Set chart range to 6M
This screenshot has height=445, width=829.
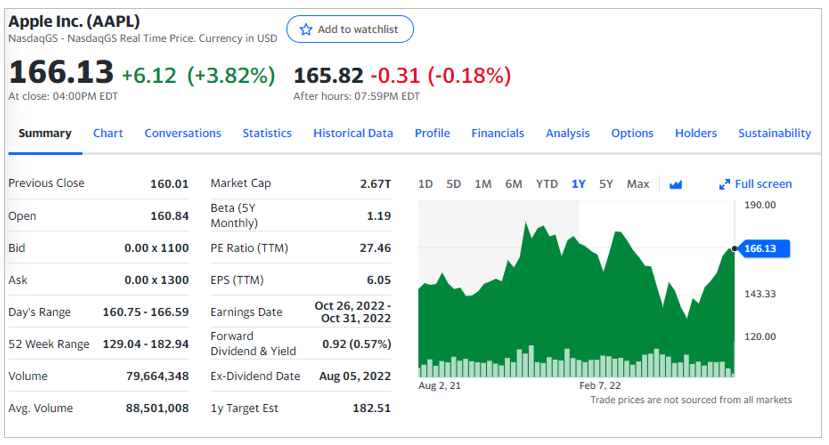[x=513, y=184]
